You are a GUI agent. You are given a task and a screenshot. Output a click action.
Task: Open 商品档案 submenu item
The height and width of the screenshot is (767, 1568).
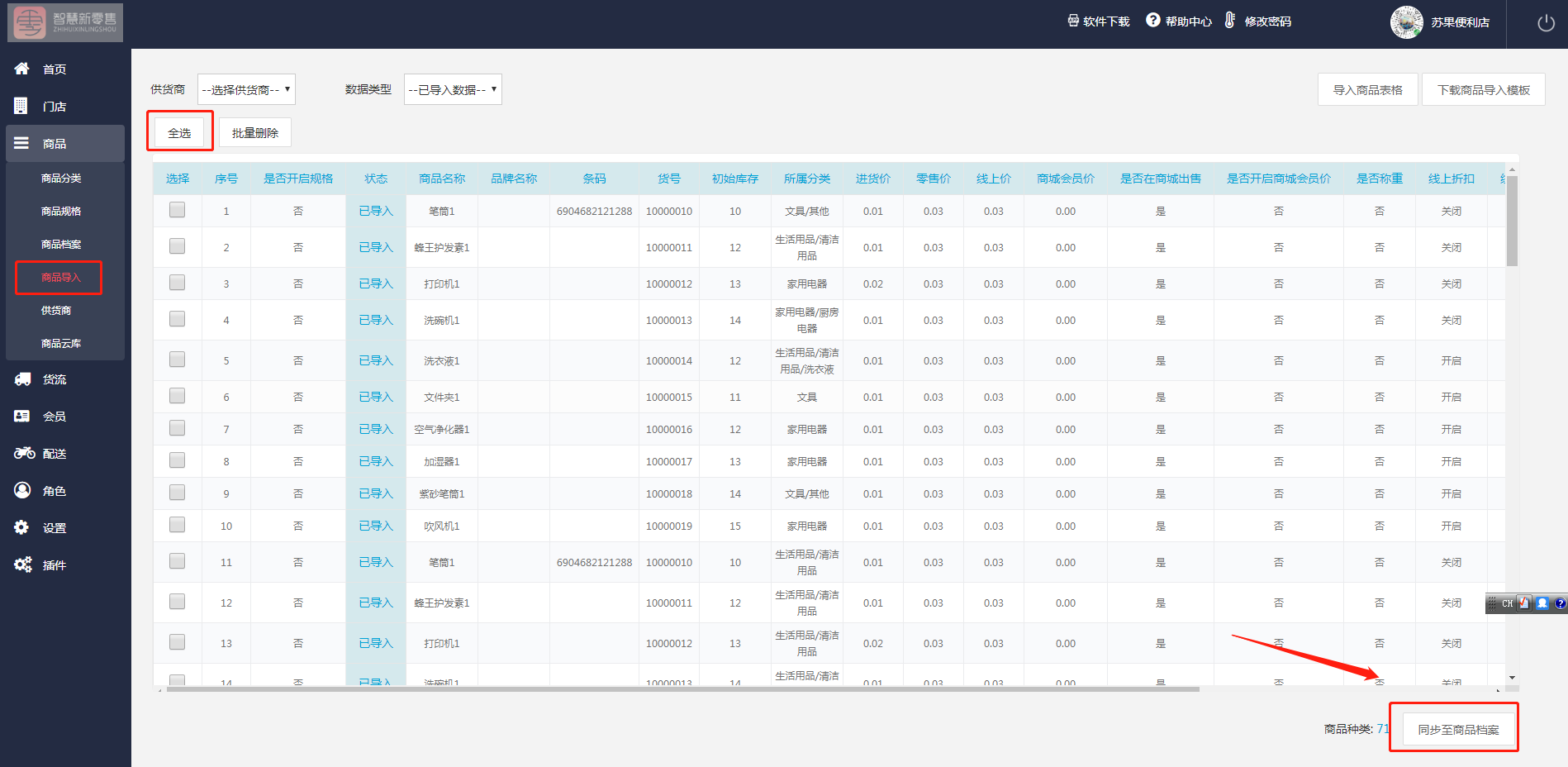pos(61,244)
